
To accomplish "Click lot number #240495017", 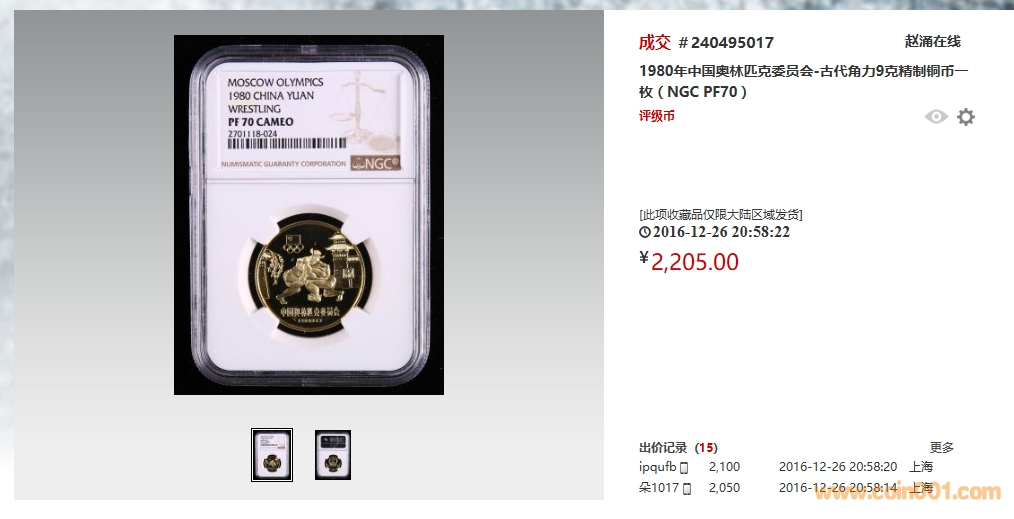I will click(726, 43).
